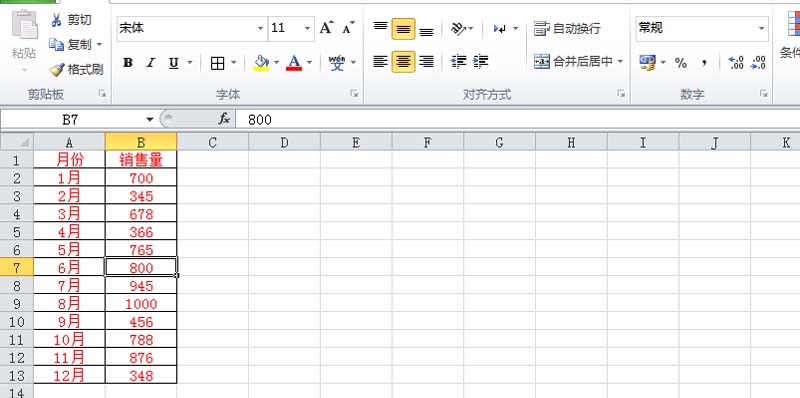The width and height of the screenshot is (800, 398).
Task: Decrease font size with small A
Action: tap(348, 28)
